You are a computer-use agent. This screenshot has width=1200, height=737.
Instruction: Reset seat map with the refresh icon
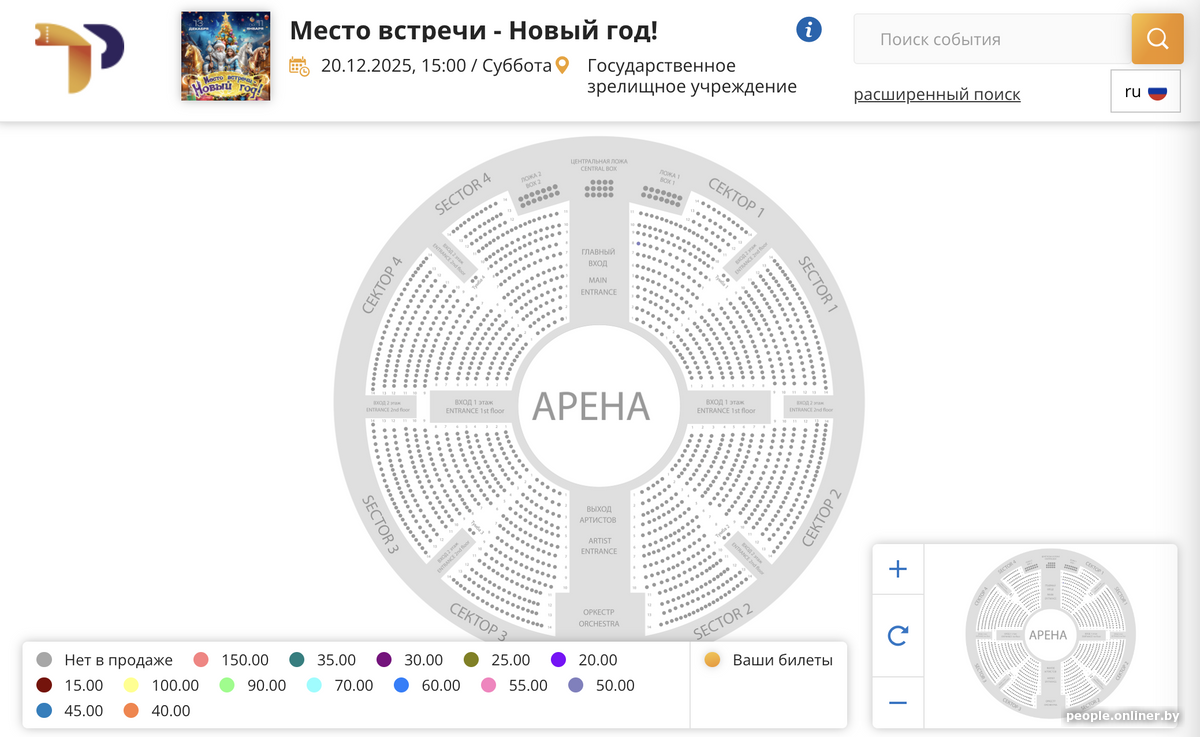(x=898, y=635)
